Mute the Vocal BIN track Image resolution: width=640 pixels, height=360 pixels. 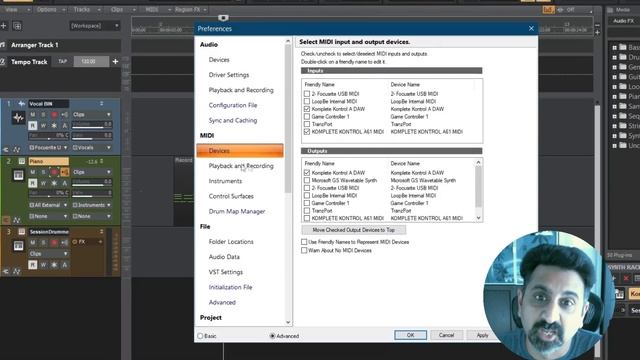pyautogui.click(x=33, y=115)
